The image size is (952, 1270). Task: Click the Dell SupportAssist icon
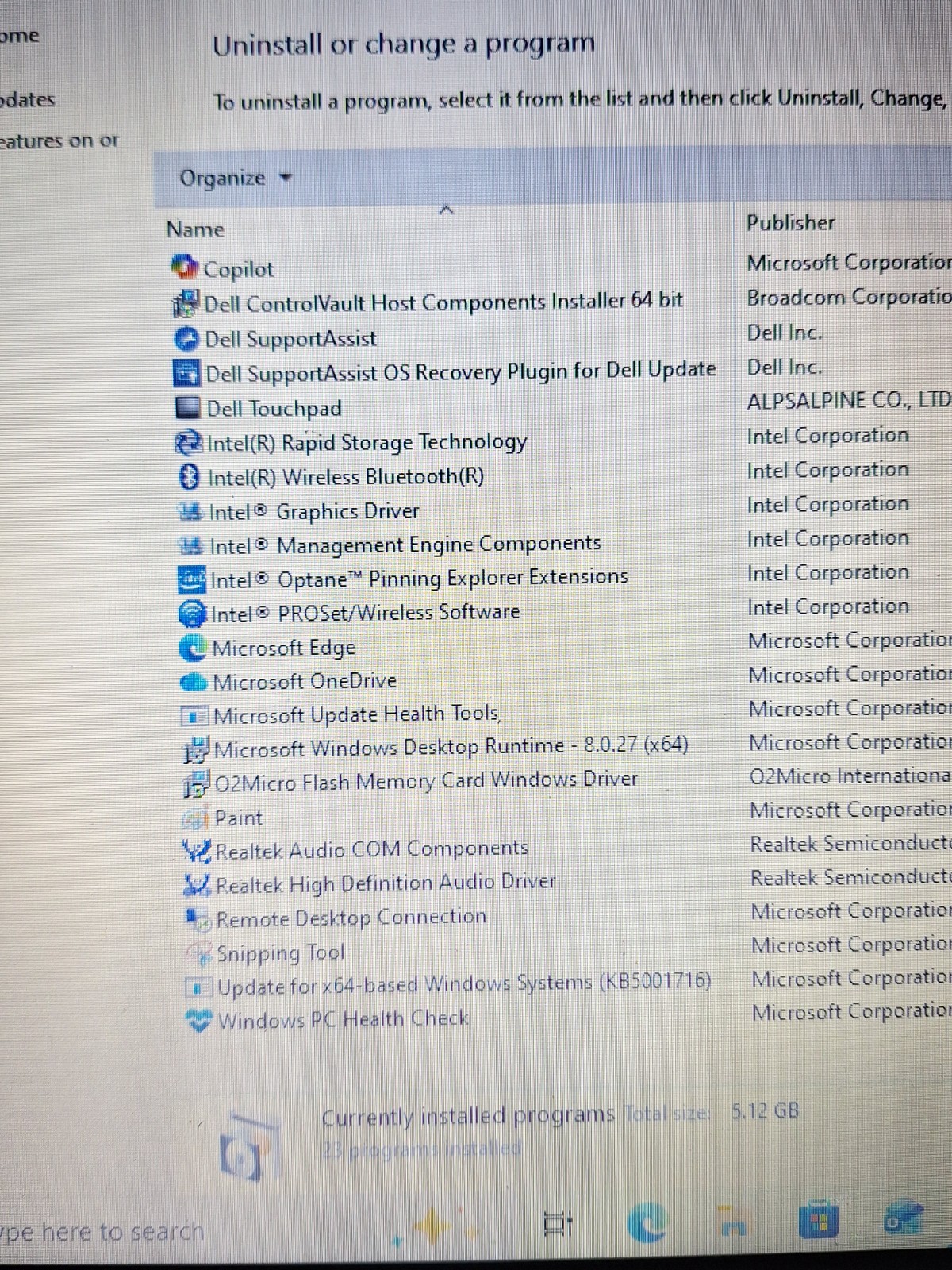coord(186,339)
